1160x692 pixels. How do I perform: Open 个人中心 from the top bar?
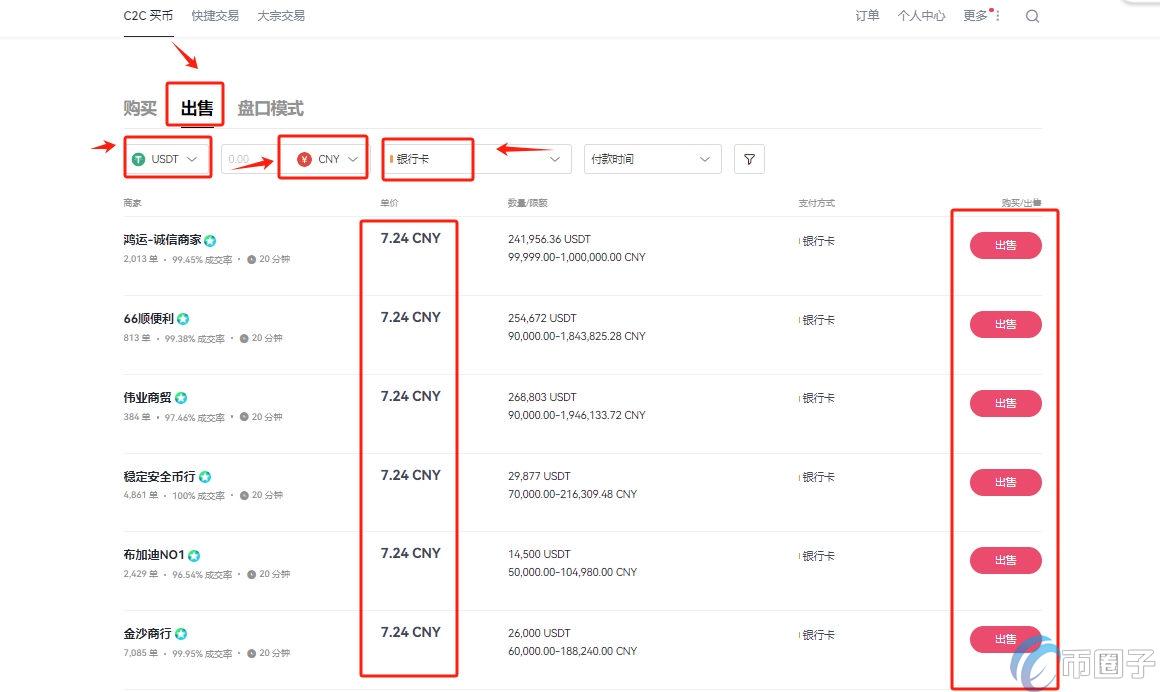[921, 15]
